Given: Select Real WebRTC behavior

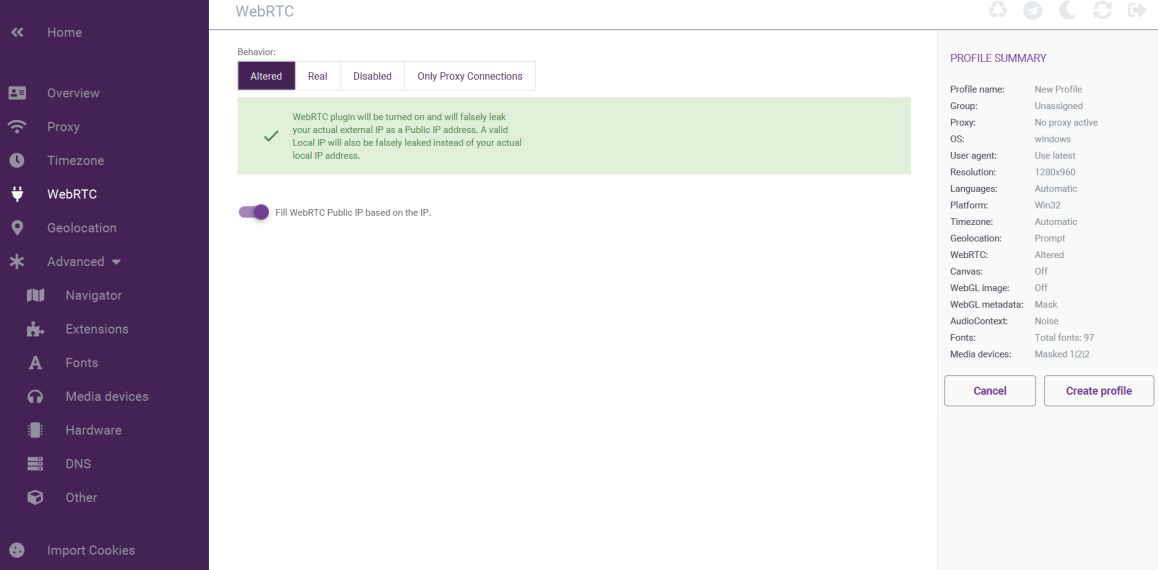Looking at the screenshot, I should pos(318,76).
